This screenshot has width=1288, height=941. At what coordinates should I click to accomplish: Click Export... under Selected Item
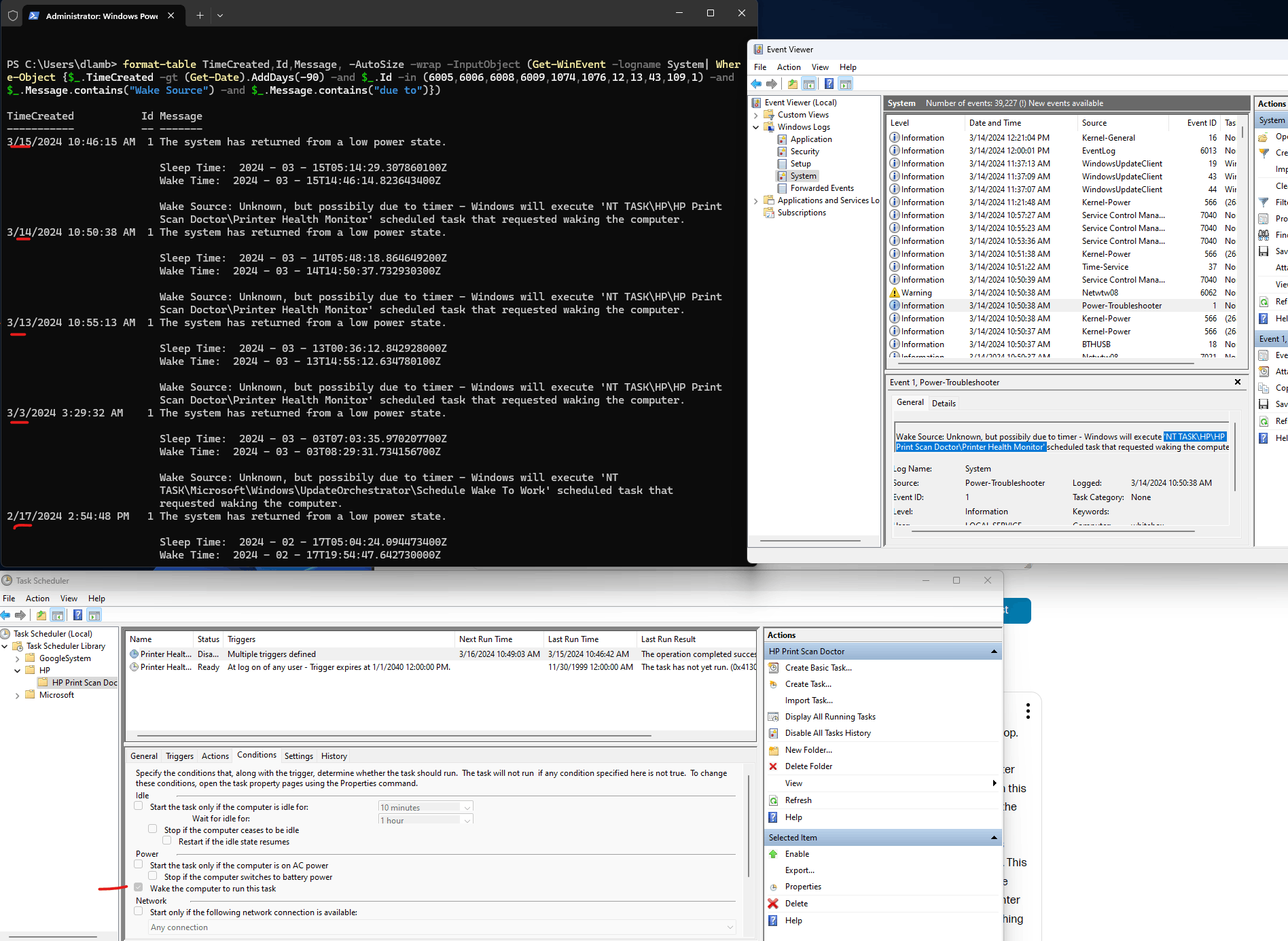[800, 870]
